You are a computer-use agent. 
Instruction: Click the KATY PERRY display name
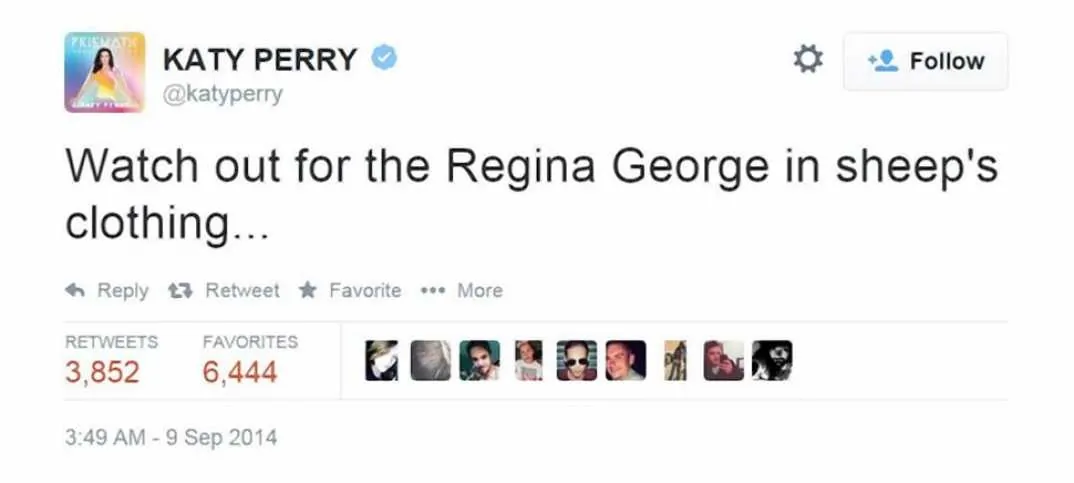[x=260, y=60]
